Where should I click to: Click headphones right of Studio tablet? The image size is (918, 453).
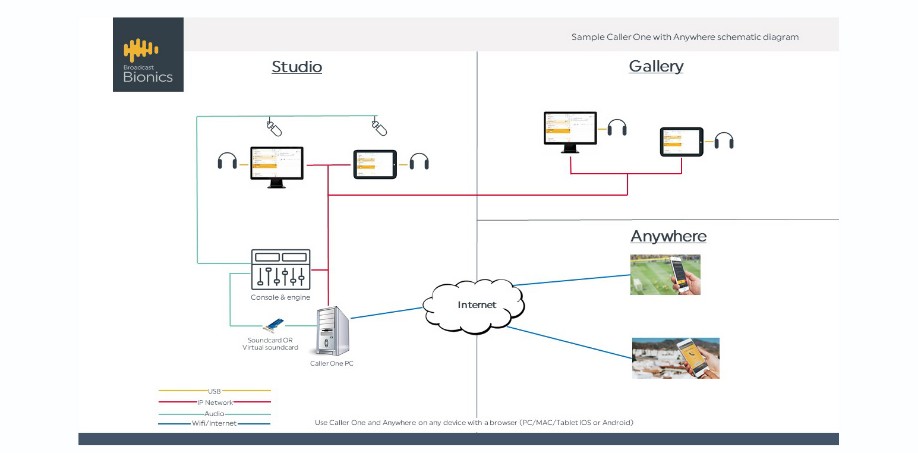coord(419,161)
